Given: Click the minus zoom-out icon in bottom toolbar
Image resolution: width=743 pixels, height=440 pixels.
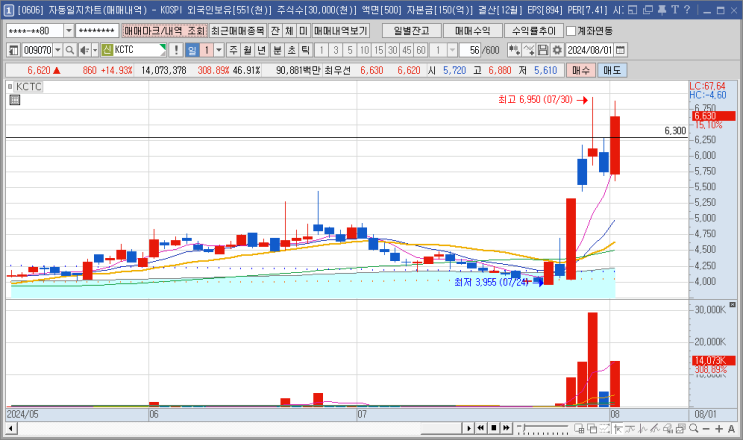Looking at the screenshot, I should pos(706,428).
